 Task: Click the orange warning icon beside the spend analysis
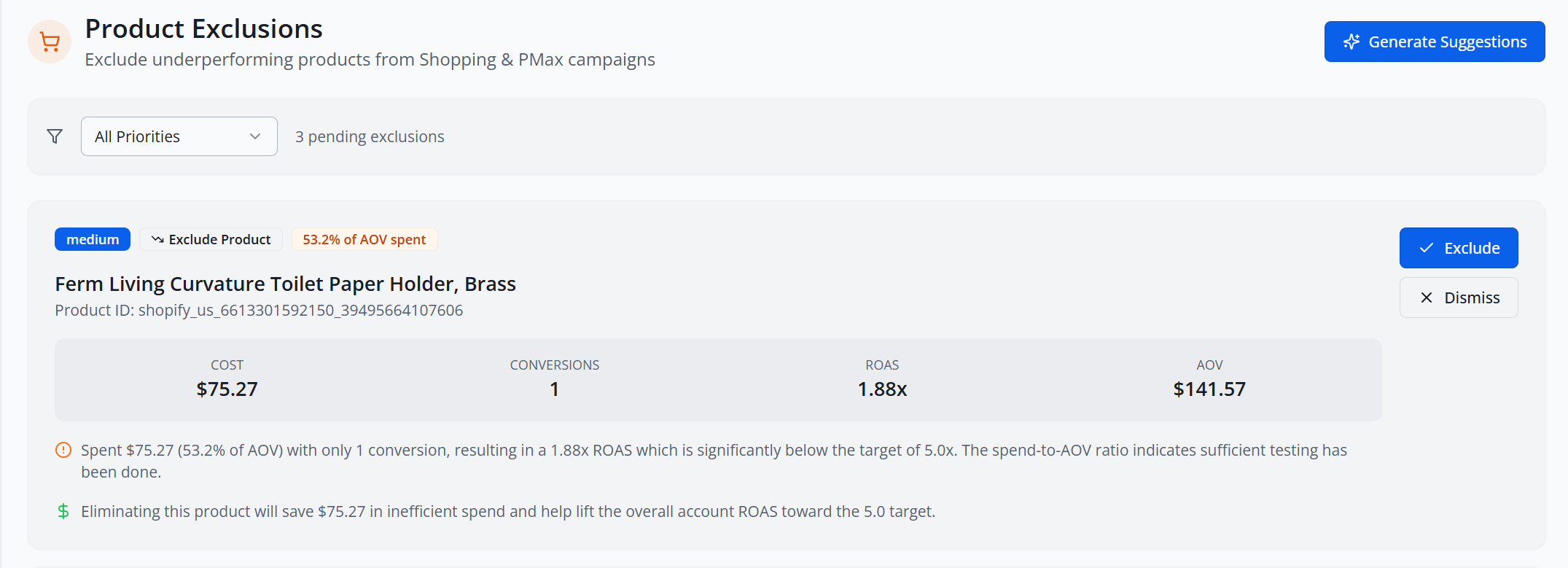pos(63,450)
